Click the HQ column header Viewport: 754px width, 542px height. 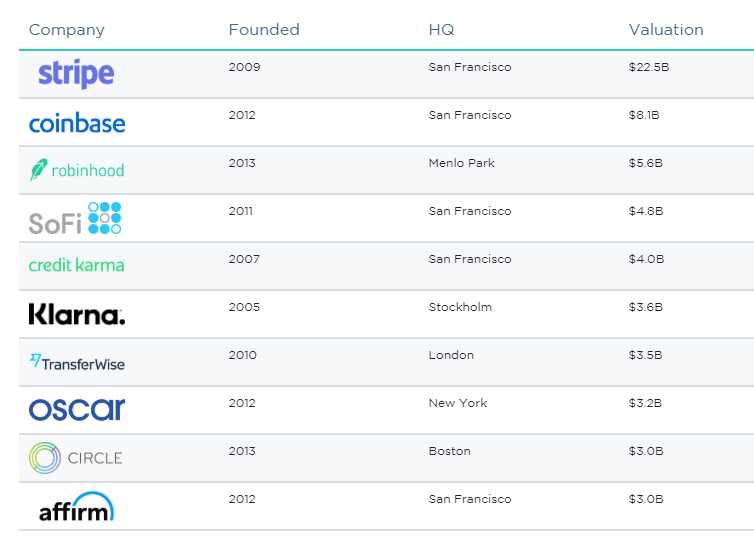pos(441,30)
